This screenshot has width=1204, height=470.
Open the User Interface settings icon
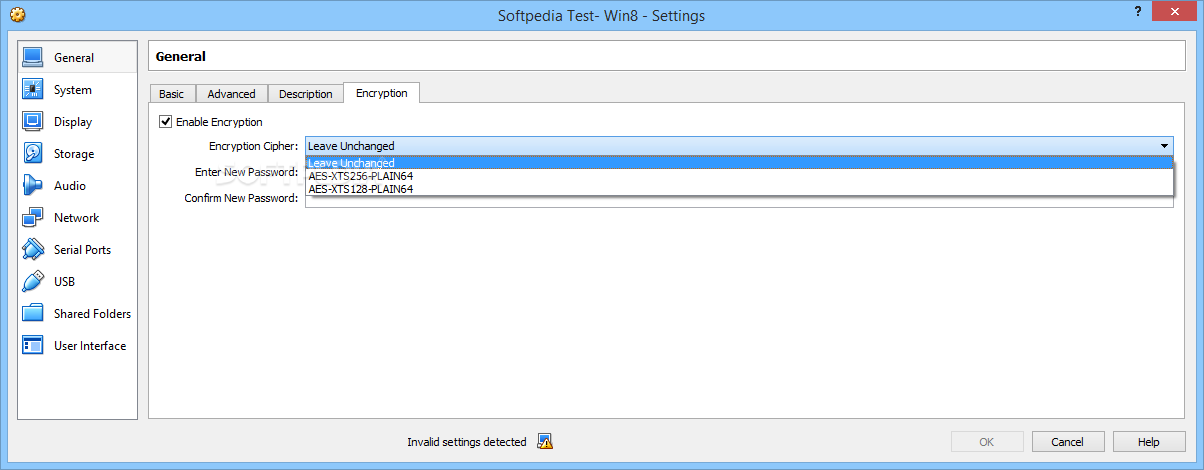click(33, 346)
